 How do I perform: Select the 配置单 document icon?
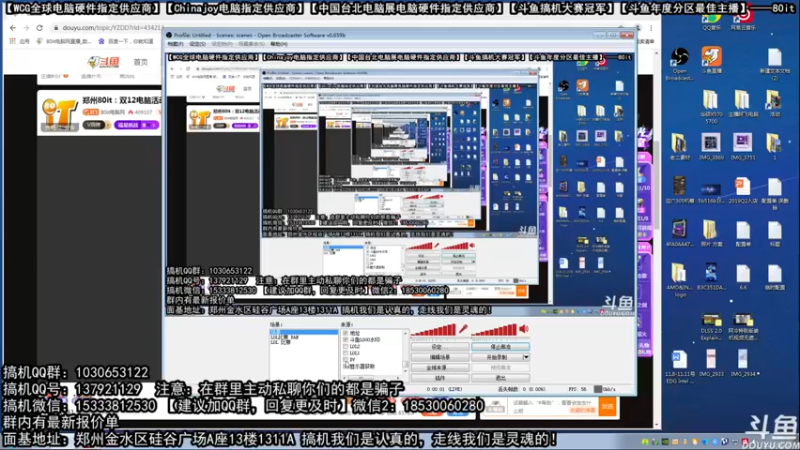[x=743, y=234]
